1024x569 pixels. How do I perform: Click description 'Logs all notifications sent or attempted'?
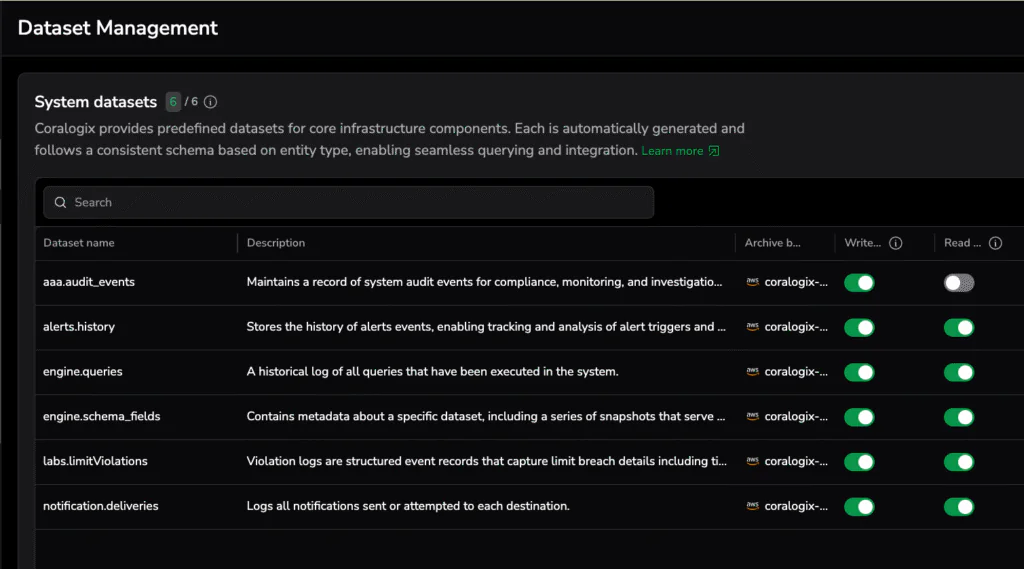(408, 506)
